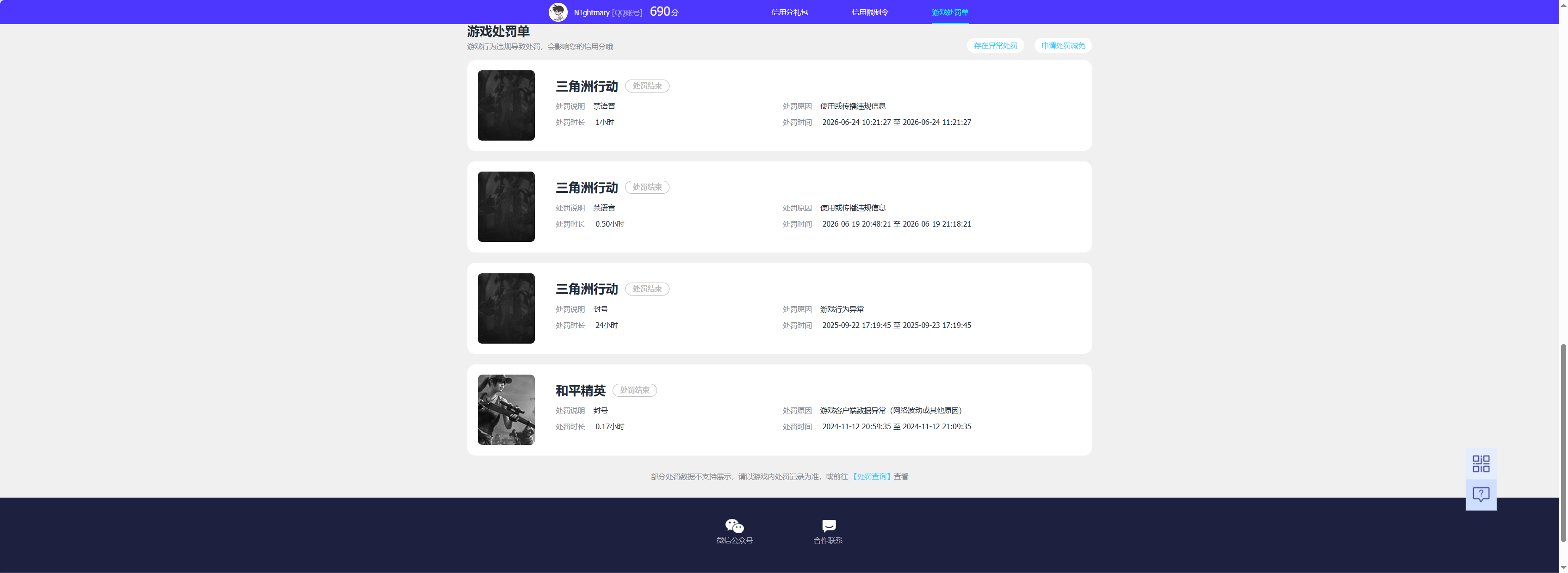
Task: Click 处罚结束 badge on 24小时 penalty
Action: click(x=647, y=289)
